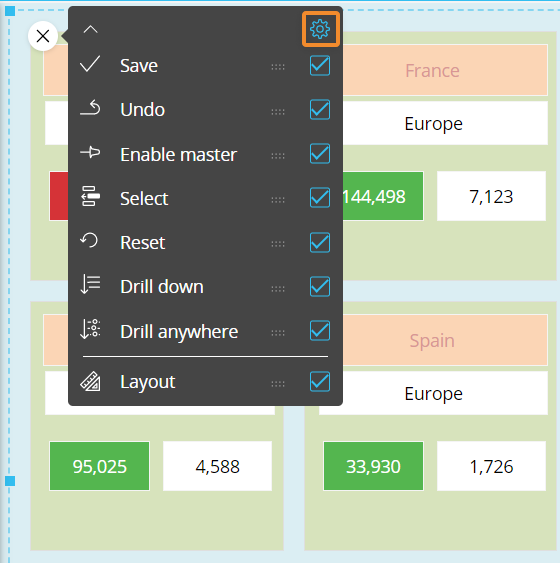Collapse the menu with the up chevron
The height and width of the screenshot is (563, 560).
90,29
